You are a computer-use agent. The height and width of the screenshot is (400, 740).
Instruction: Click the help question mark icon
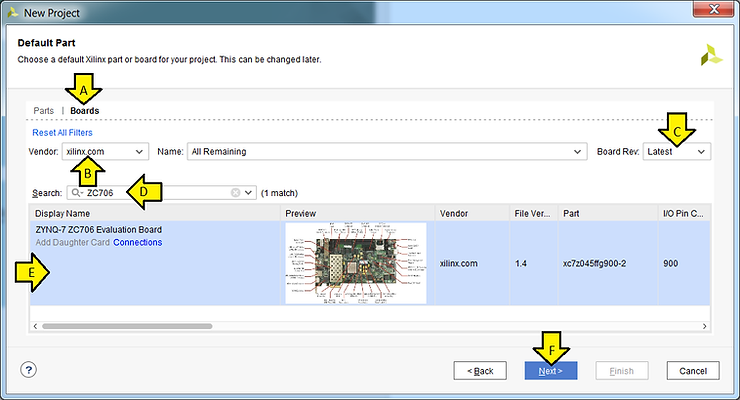pyautogui.click(x=28, y=370)
